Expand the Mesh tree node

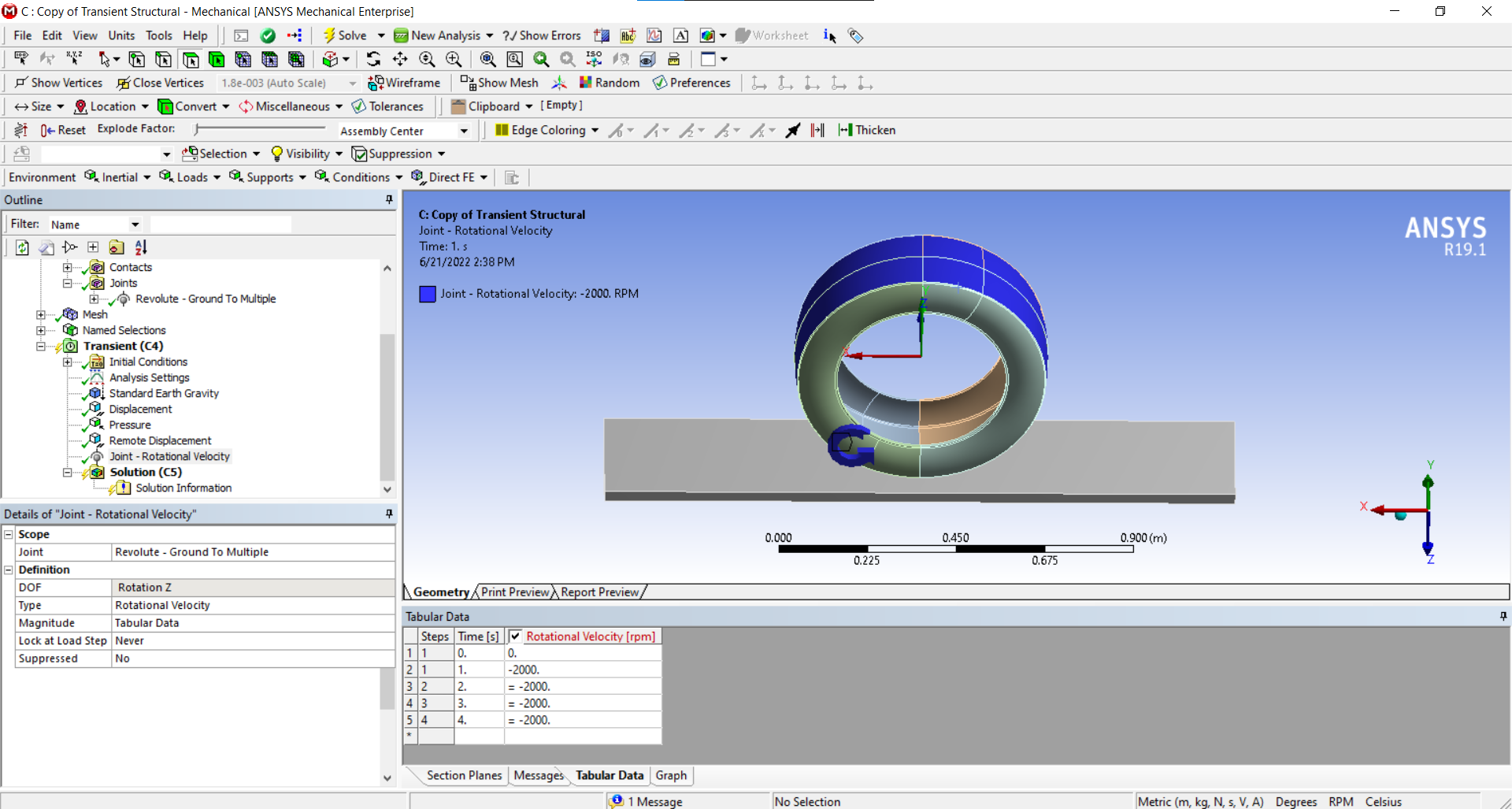point(41,314)
